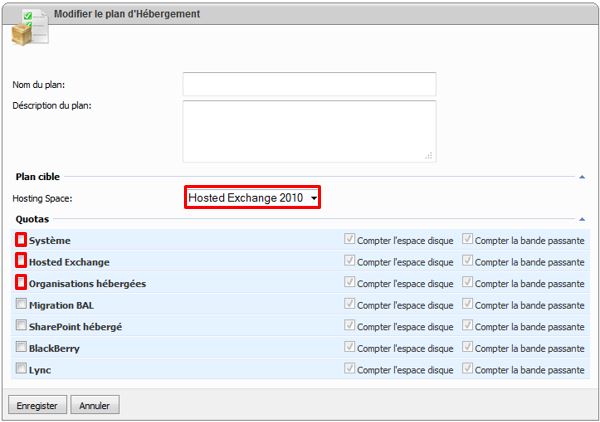Enable the Migration BAL checkbox
Screen dimensions: 600x422
pos(21,305)
